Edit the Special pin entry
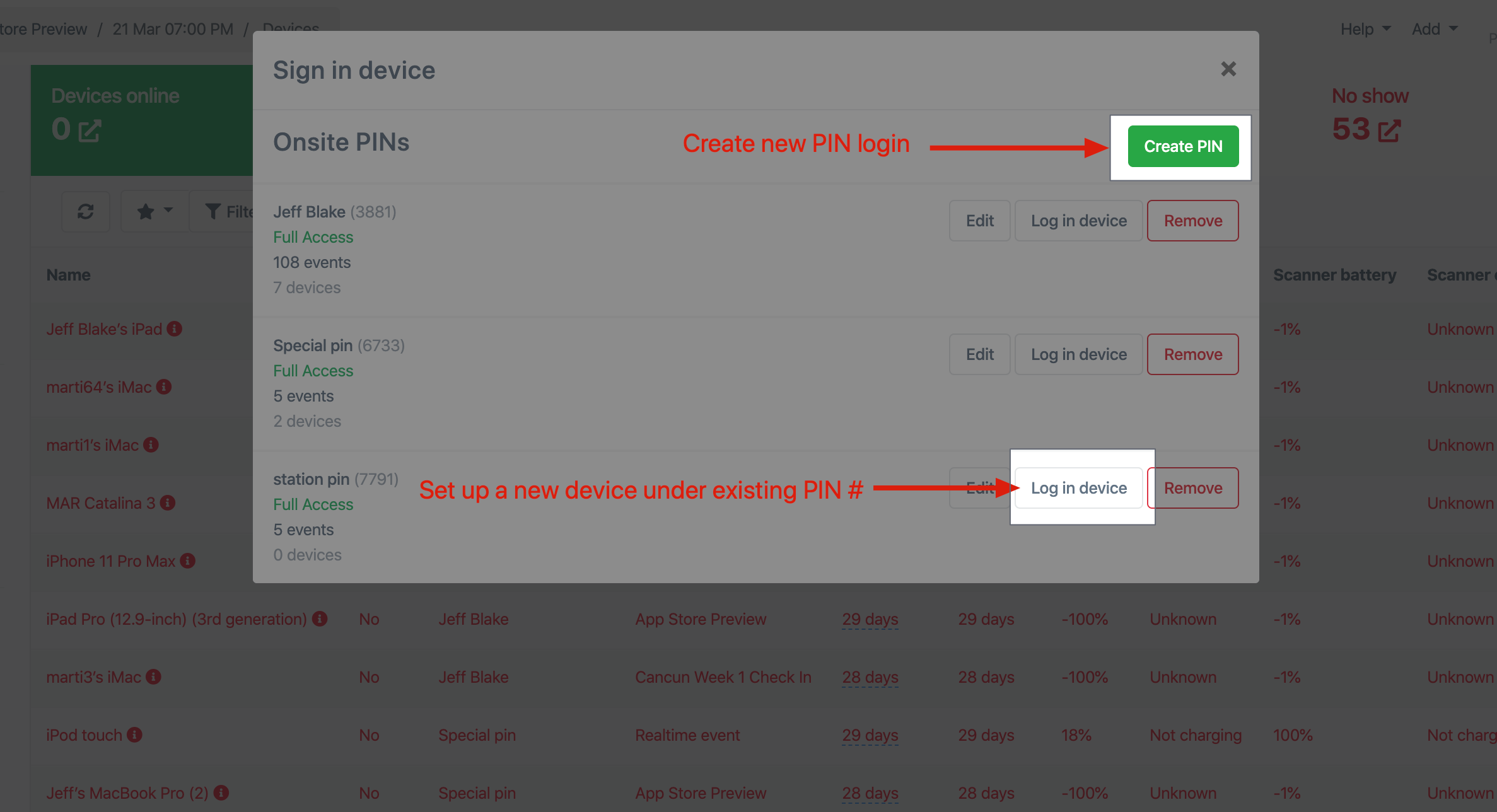 point(979,354)
